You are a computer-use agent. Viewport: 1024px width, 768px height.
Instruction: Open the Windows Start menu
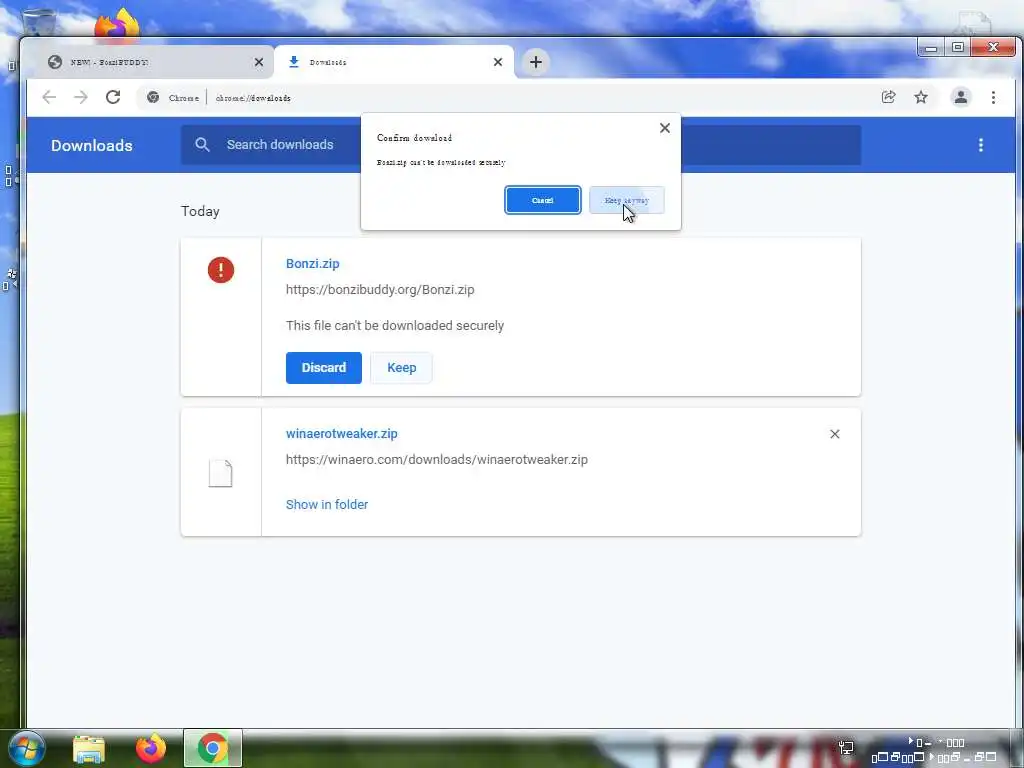(x=25, y=748)
